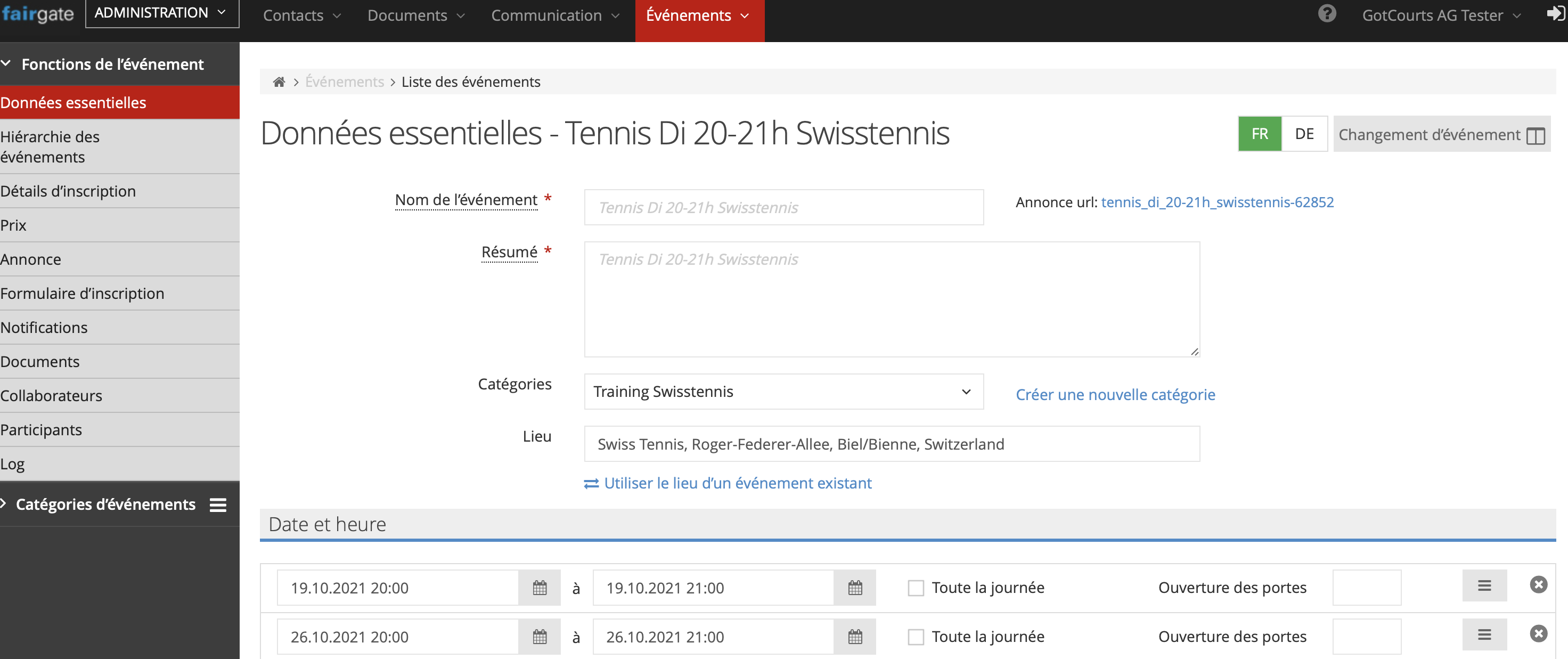Open Détails d'inscription
Screen dimensions: 1568x659
point(119,191)
